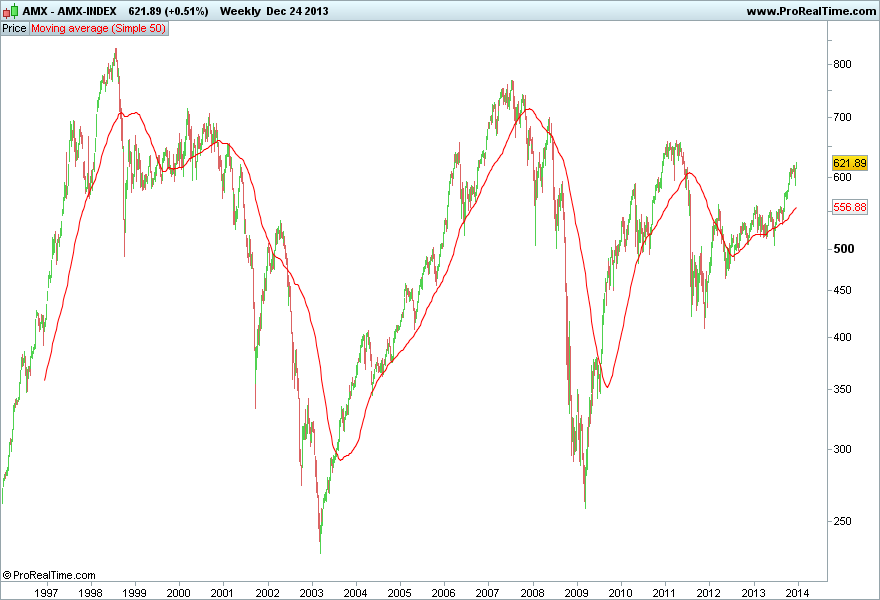Click the yellow 621.89 price tag
880x600 pixels.
[850, 163]
